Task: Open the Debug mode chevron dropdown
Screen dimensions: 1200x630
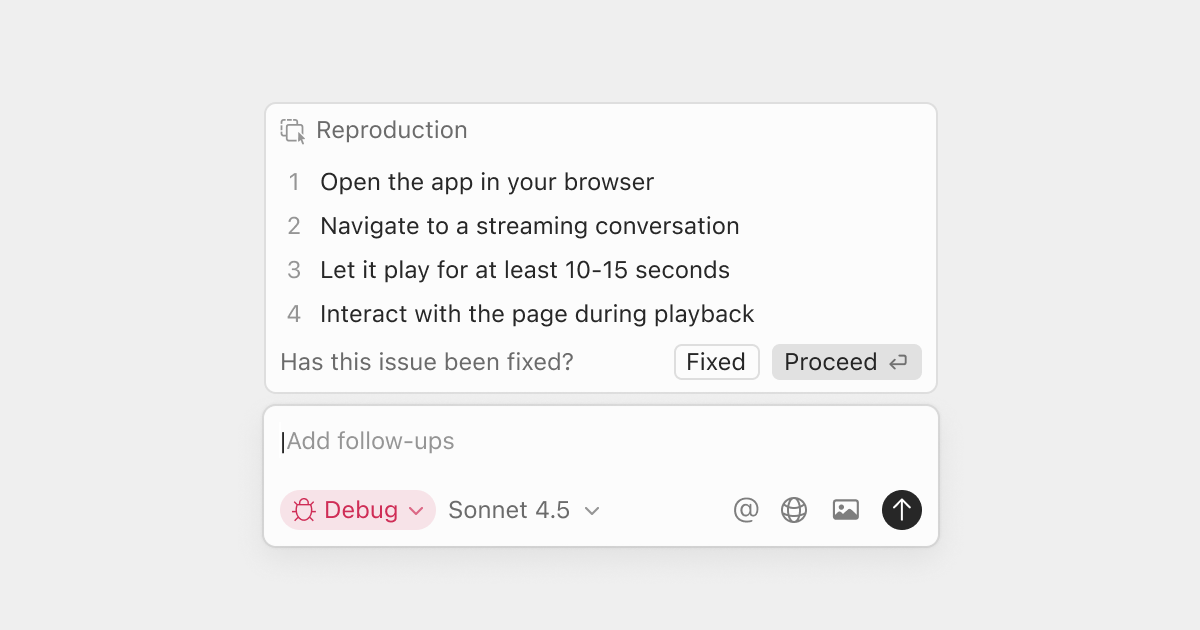Action: coord(417,511)
